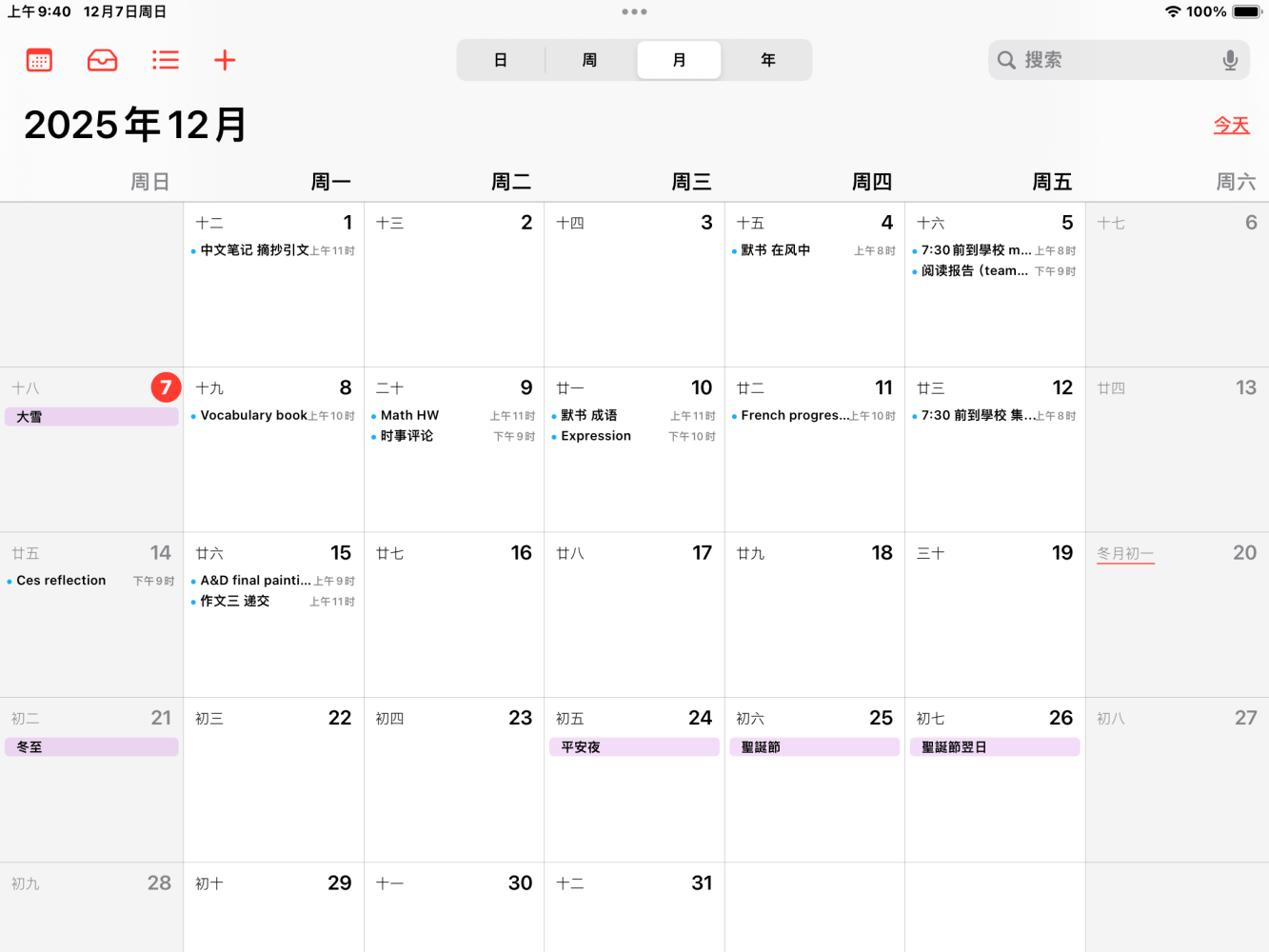Show the event list view icon

click(166, 60)
